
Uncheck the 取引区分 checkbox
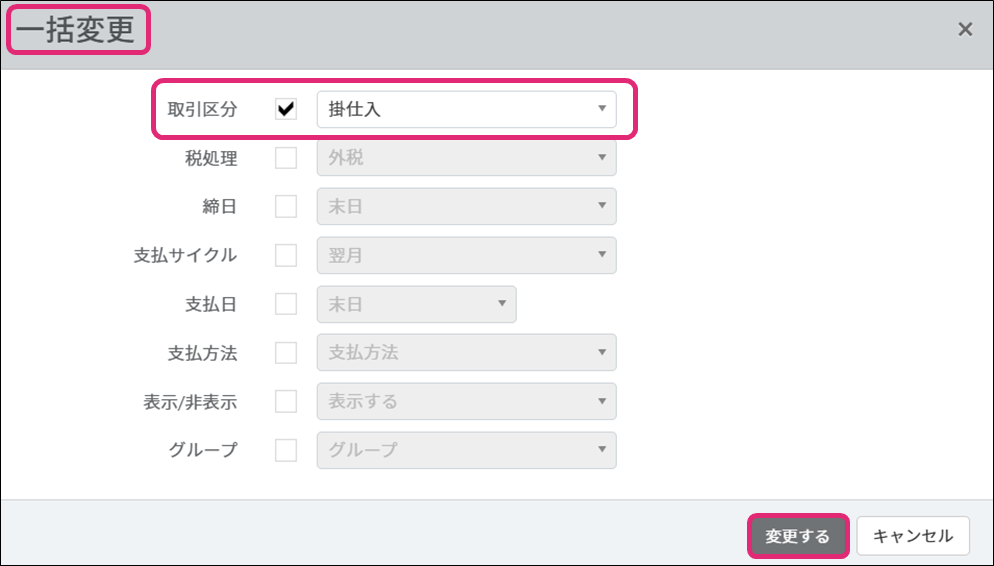(286, 110)
